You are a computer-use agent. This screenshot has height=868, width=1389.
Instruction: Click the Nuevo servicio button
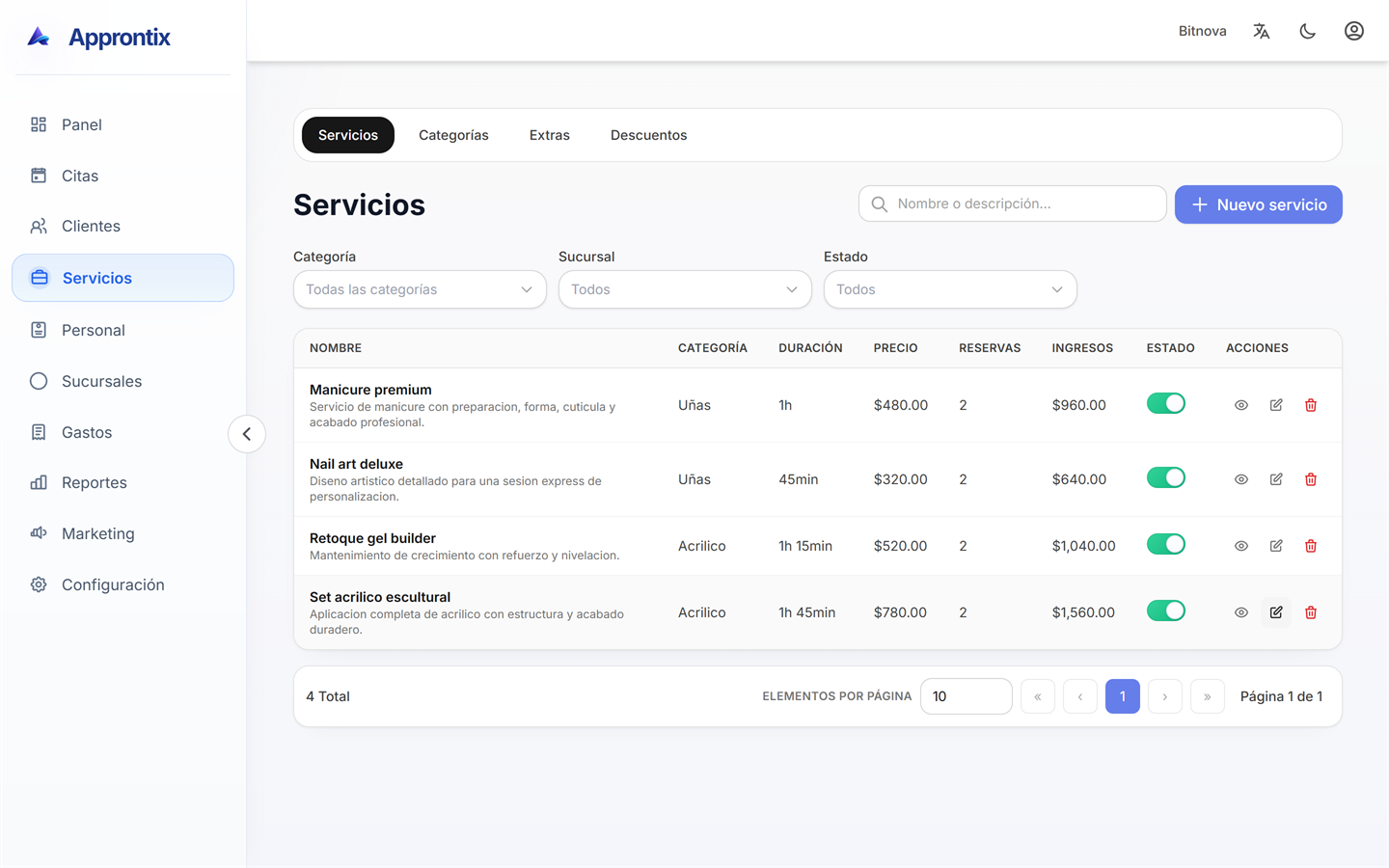click(x=1259, y=204)
